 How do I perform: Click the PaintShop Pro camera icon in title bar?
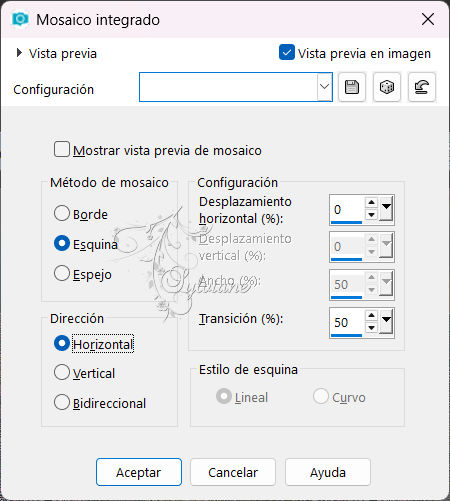[20, 19]
